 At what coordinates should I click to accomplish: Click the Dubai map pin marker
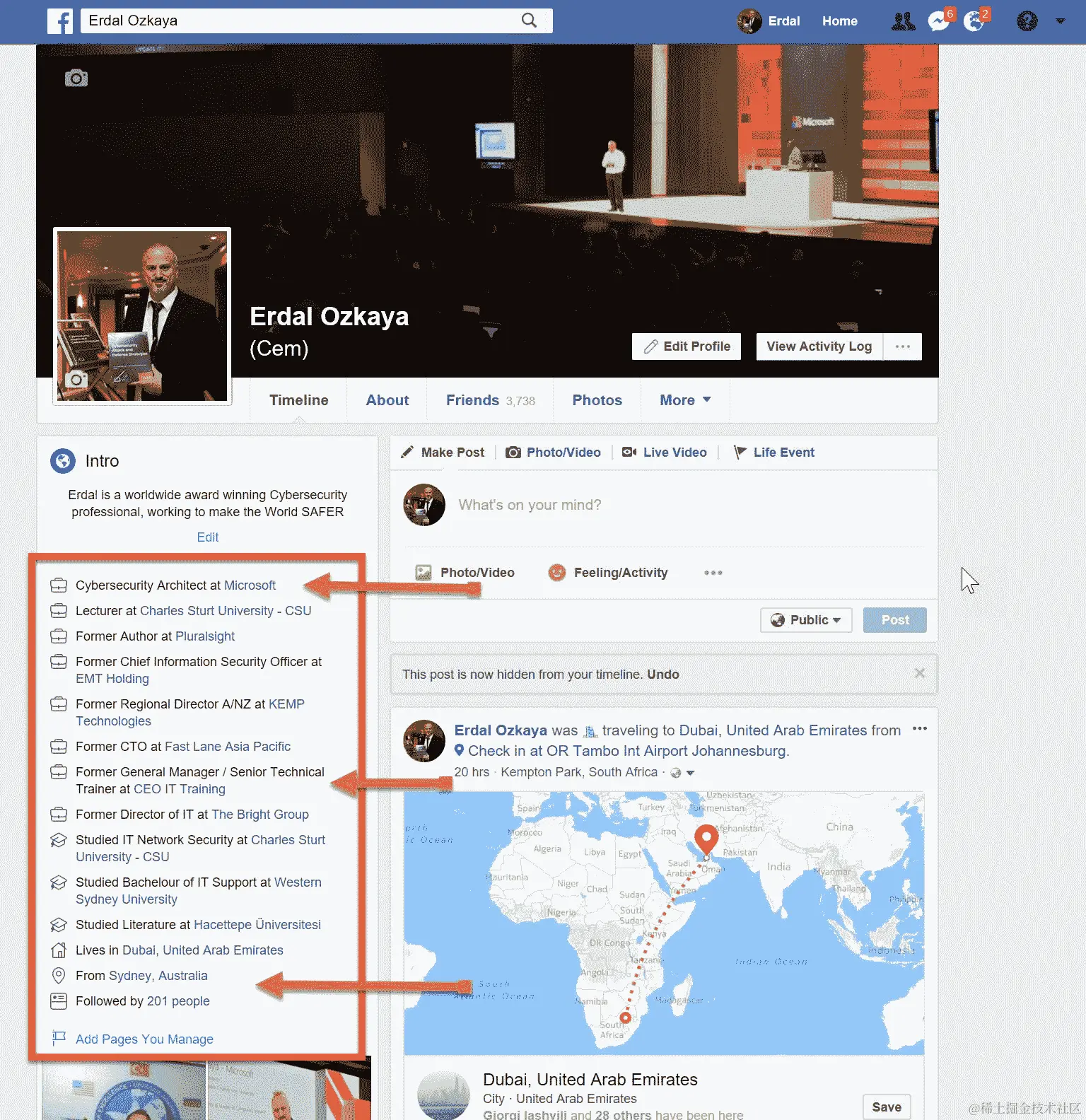706,840
